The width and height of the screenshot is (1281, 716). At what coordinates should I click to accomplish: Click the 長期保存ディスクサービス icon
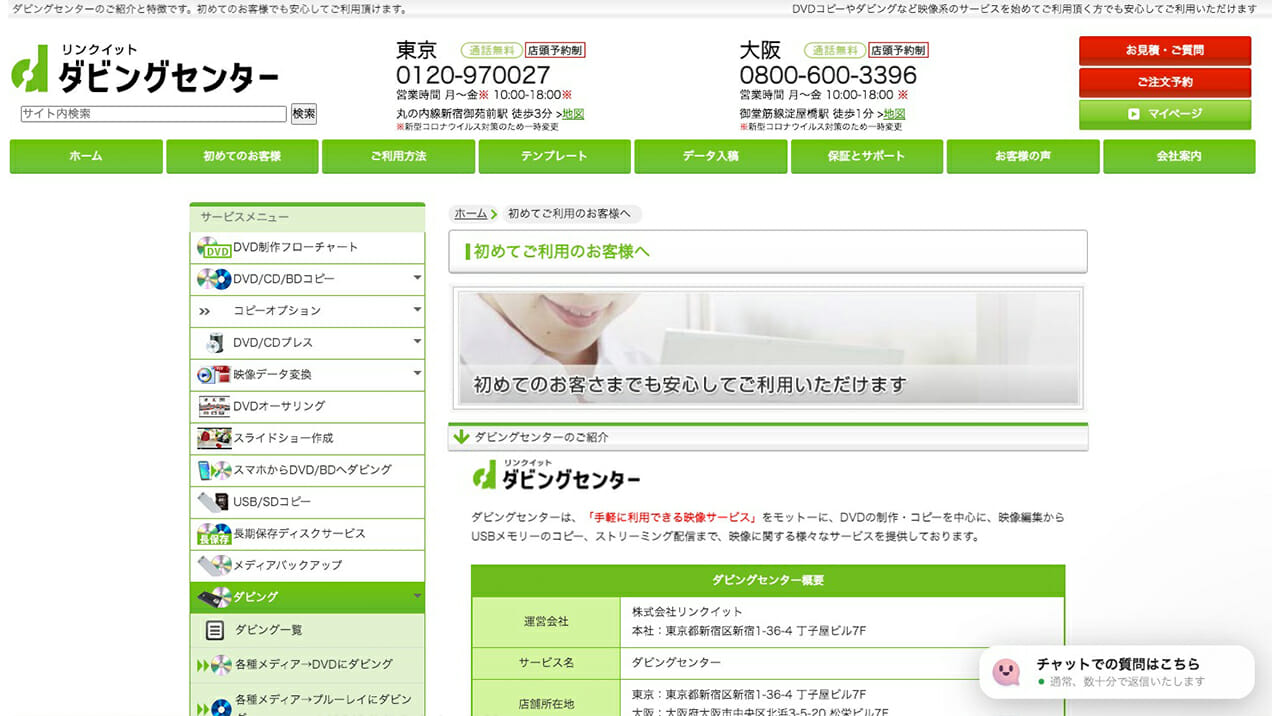(x=213, y=533)
